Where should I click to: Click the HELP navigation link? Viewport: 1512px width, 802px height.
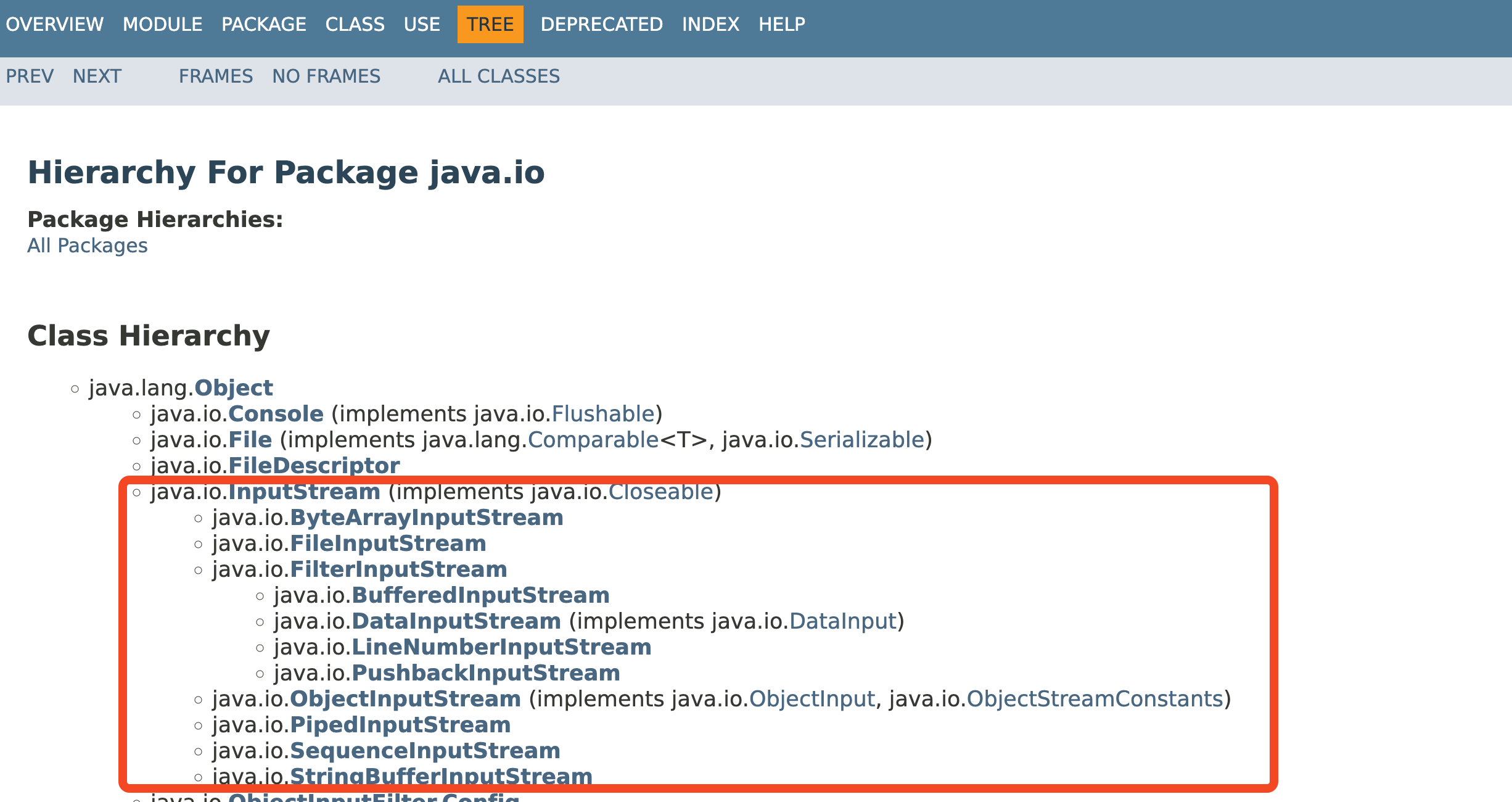(x=781, y=24)
